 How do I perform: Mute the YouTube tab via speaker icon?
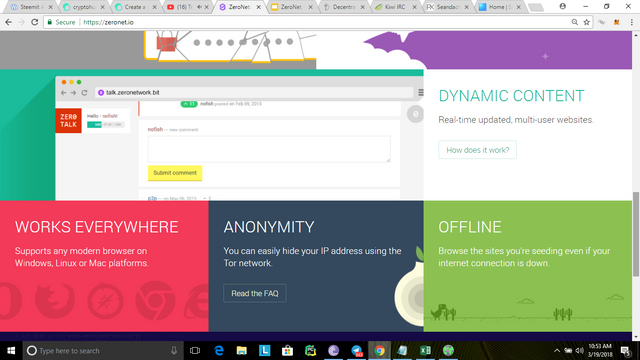199,7
